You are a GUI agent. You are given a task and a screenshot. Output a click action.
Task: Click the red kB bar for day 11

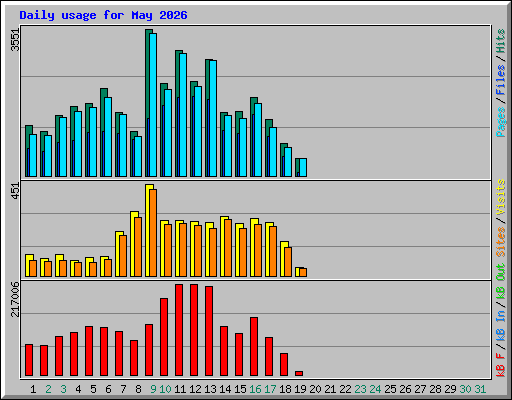(x=179, y=330)
